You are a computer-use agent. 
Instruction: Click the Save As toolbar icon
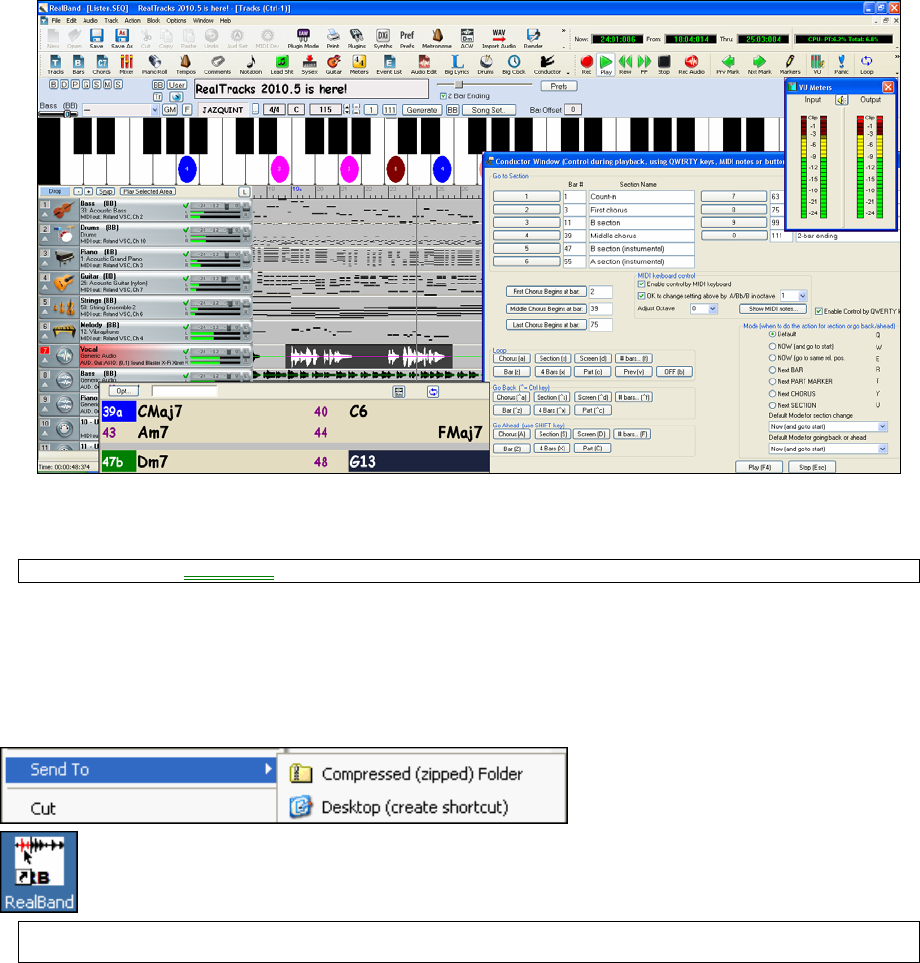pos(122,39)
